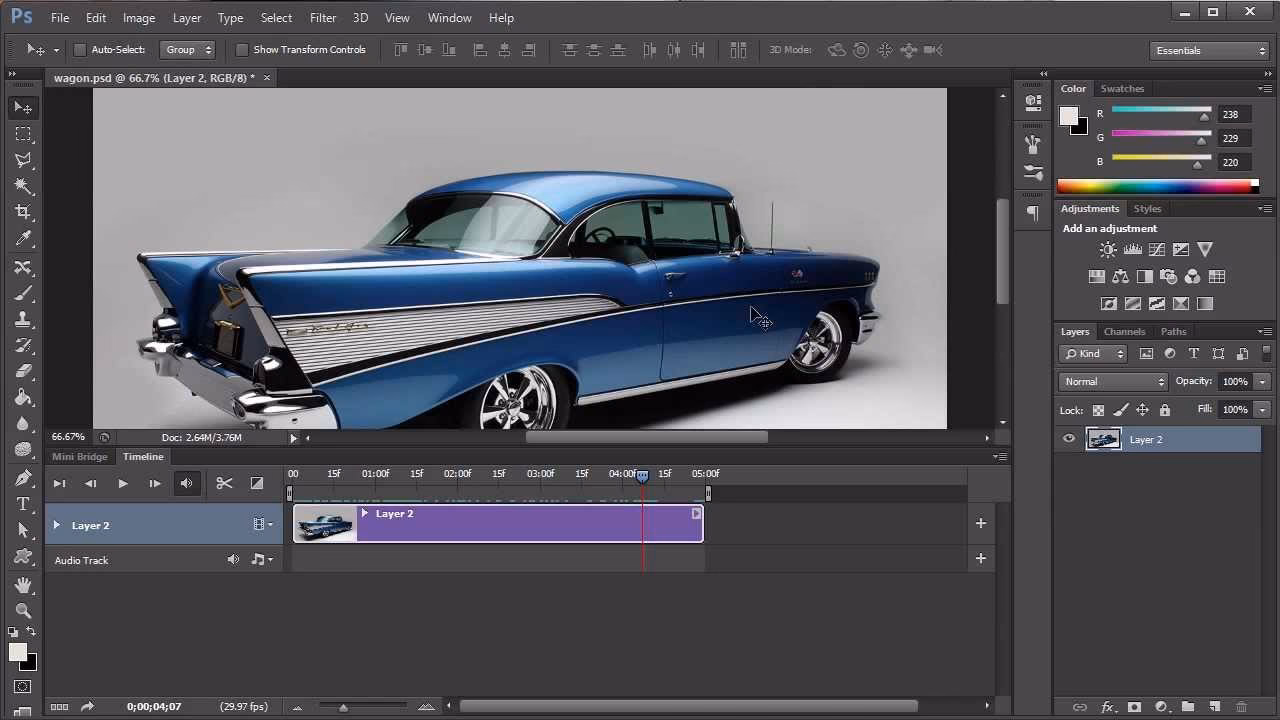Expand the Layer 2 video track
The width and height of the screenshot is (1280, 720).
[x=56, y=525]
